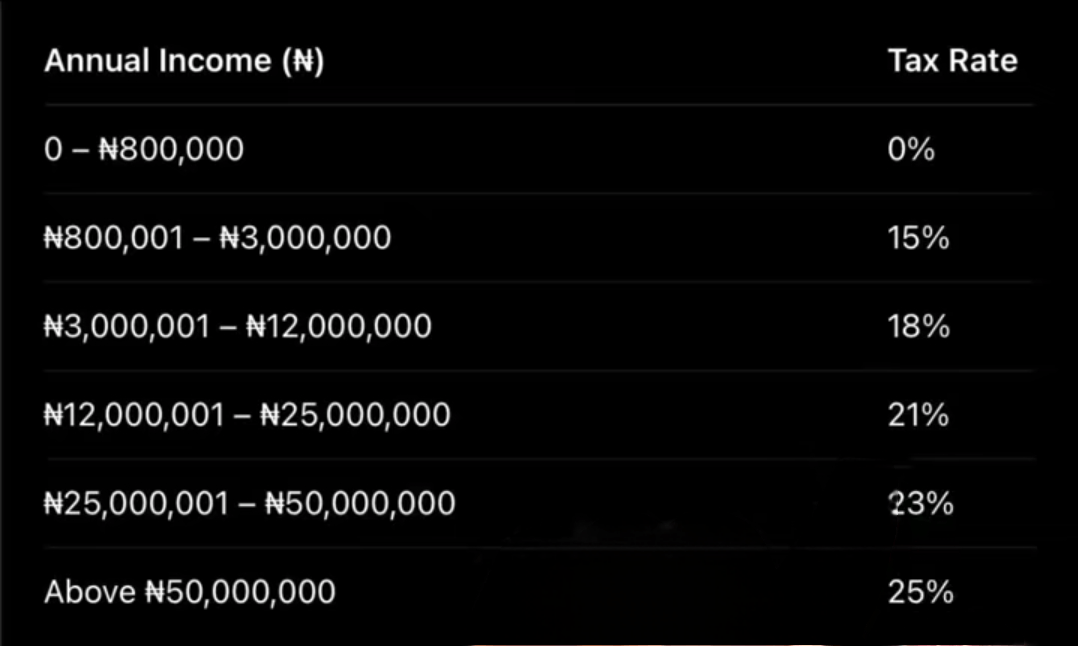Image resolution: width=1078 pixels, height=646 pixels.
Task: Click the 21% tax rate cell
Action: 918,415
